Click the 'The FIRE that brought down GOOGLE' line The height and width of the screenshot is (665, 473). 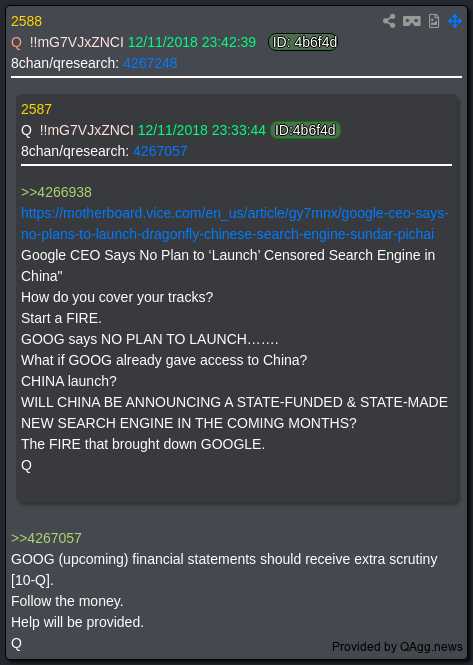(143, 444)
